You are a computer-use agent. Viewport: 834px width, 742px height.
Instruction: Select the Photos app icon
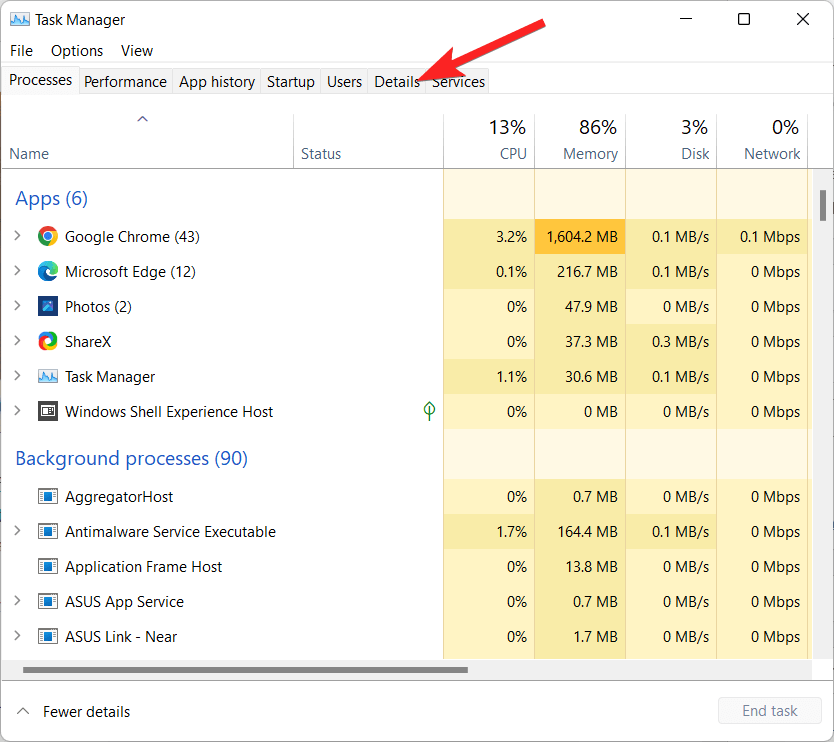tap(47, 306)
